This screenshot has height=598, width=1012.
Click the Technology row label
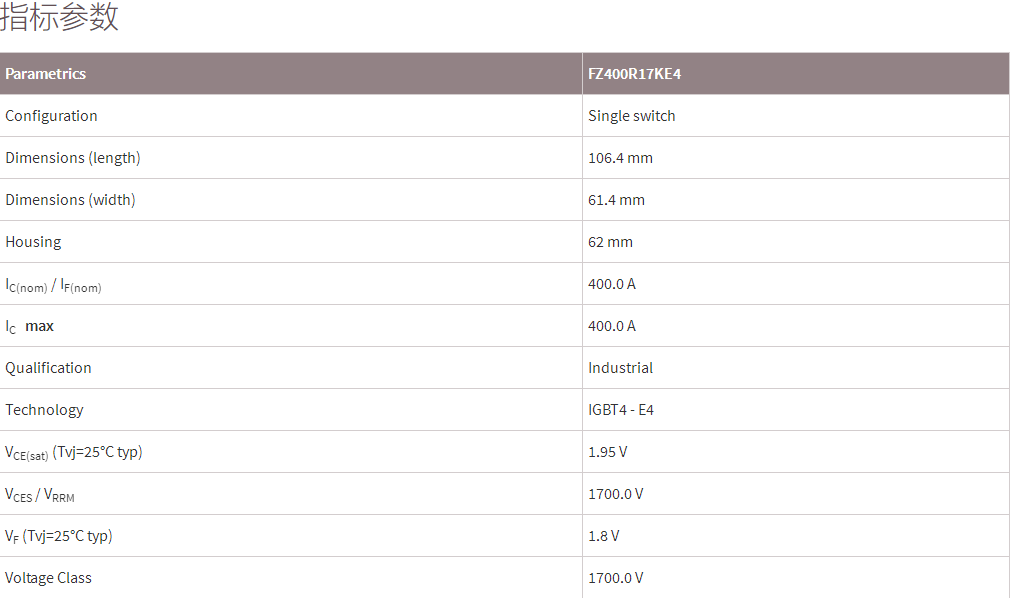point(44,410)
